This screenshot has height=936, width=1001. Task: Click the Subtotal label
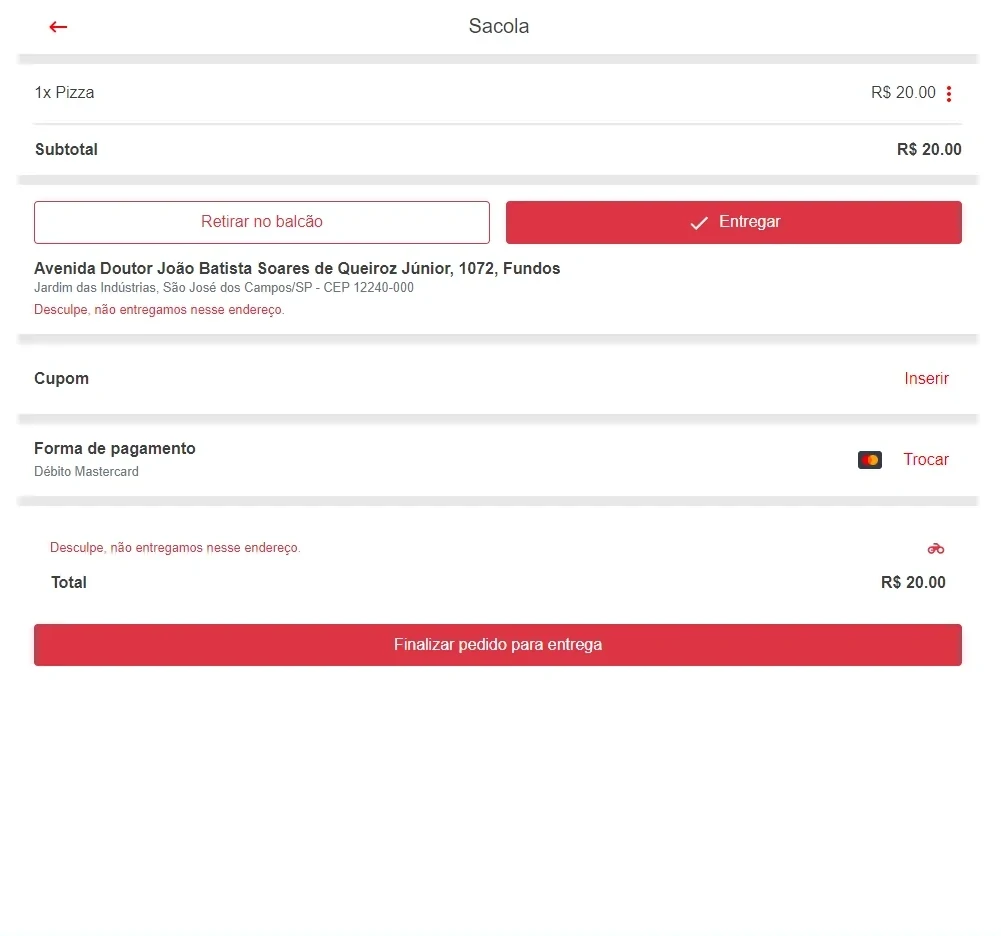67,150
